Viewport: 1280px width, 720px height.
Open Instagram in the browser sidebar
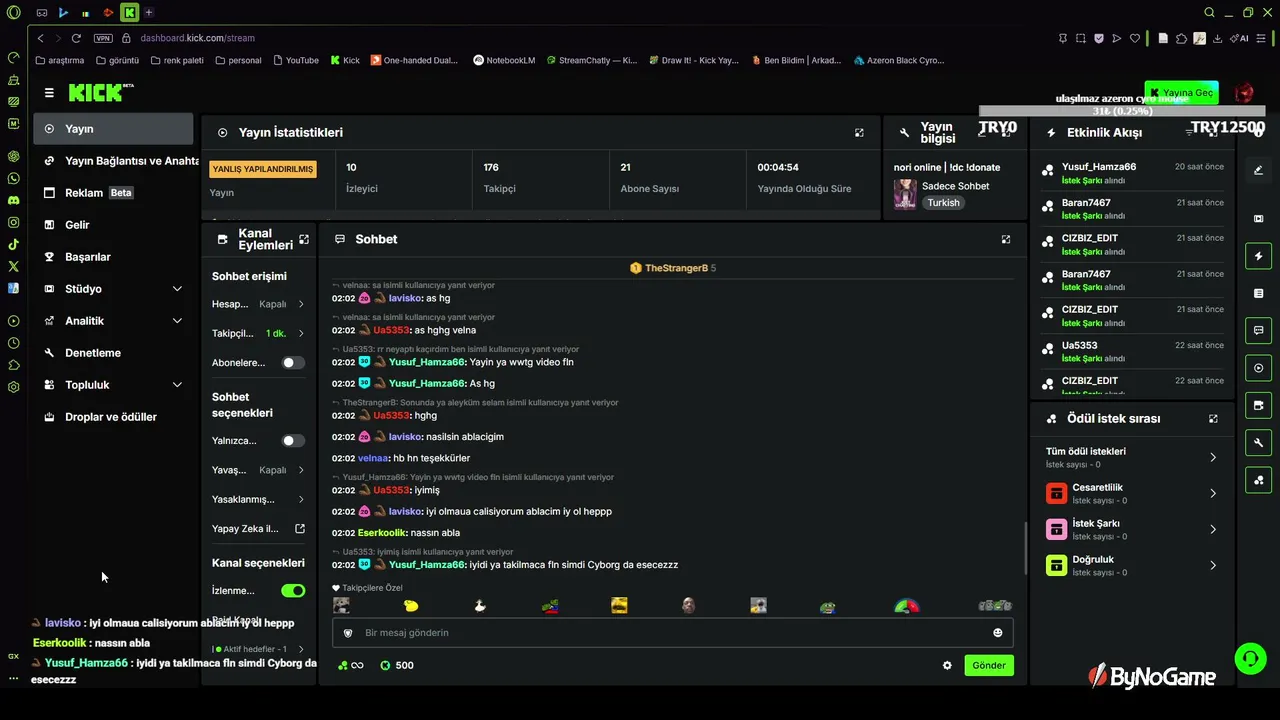pyautogui.click(x=13, y=222)
